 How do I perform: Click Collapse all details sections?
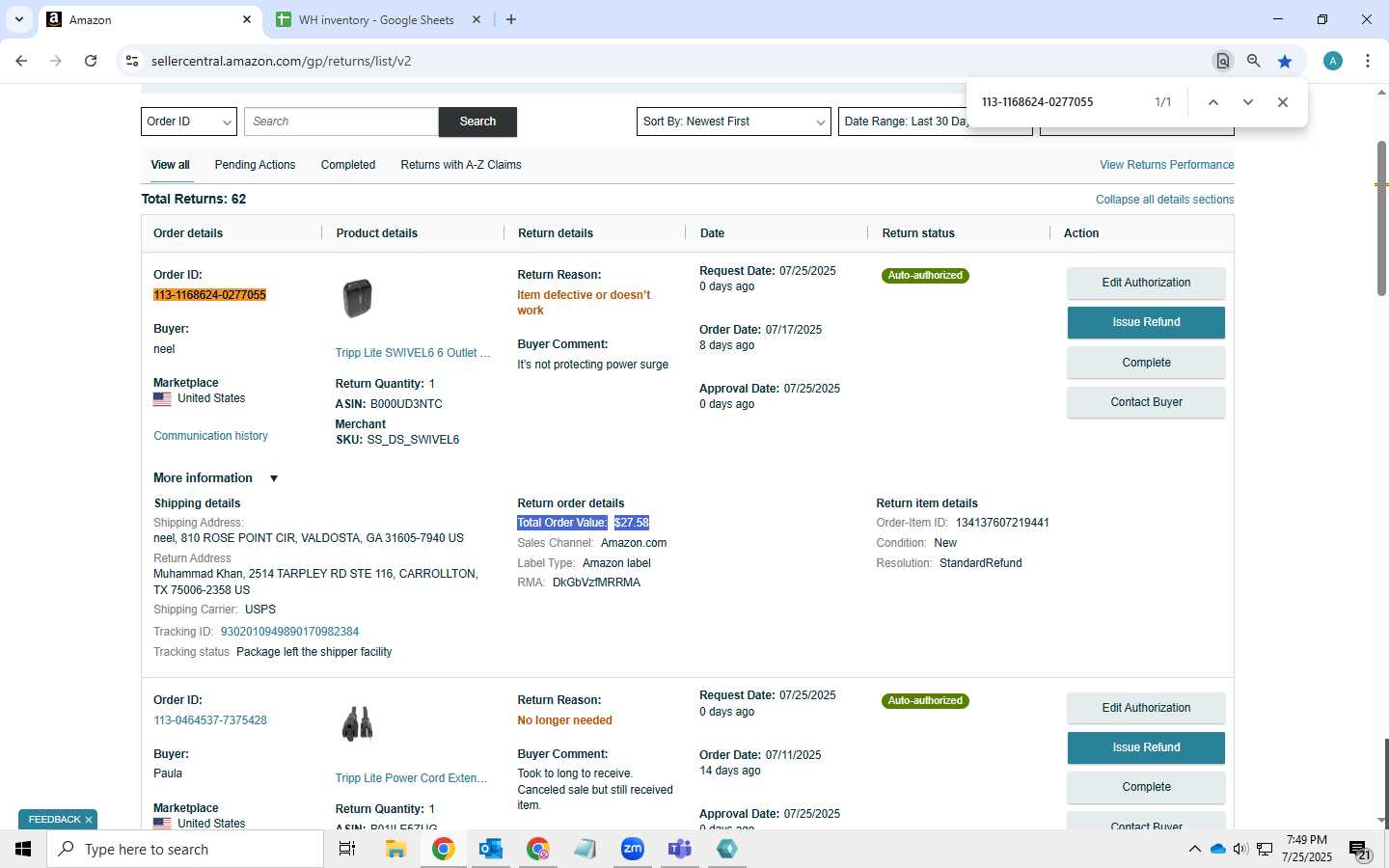[x=1165, y=200]
